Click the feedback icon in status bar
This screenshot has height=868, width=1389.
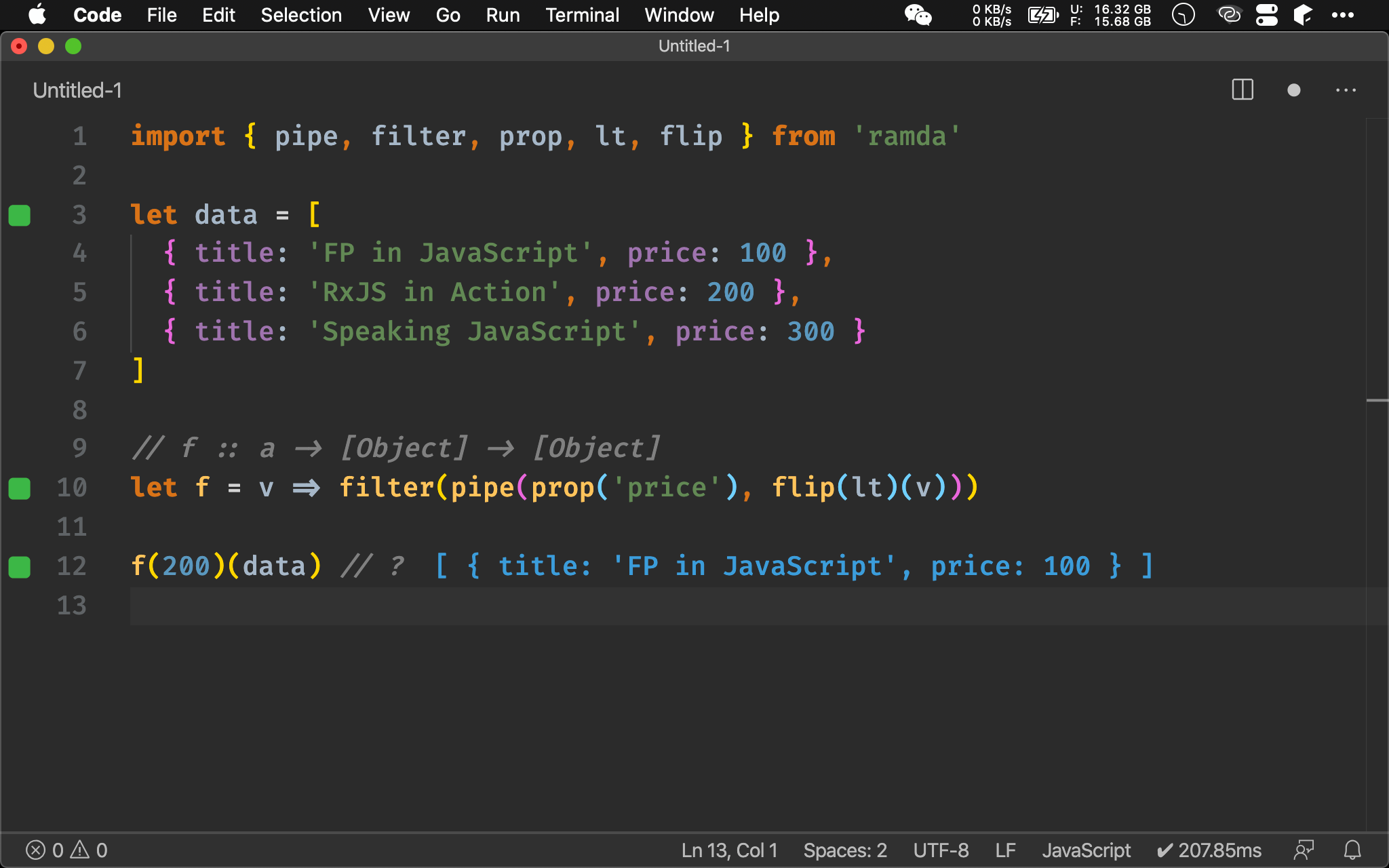1304,850
